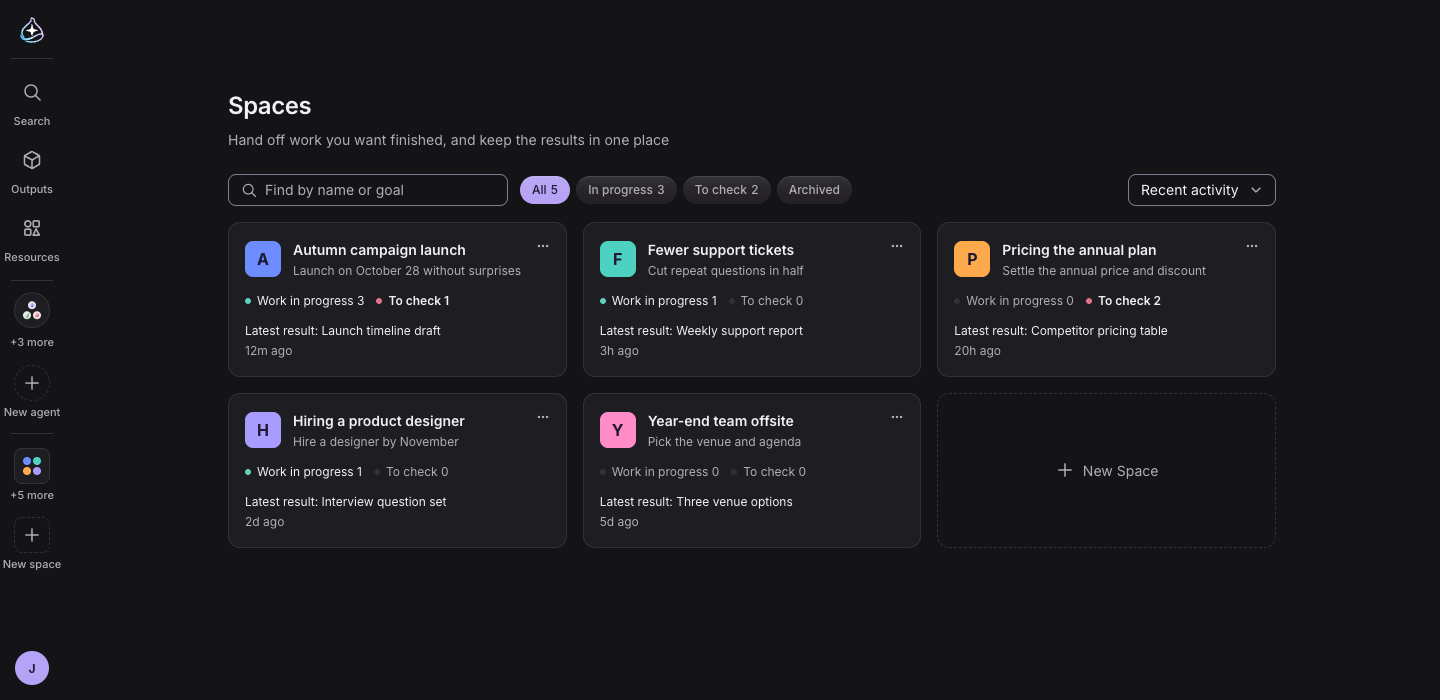1440x700 pixels.
Task: Open Search from the sidebar
Action: pyautogui.click(x=32, y=104)
